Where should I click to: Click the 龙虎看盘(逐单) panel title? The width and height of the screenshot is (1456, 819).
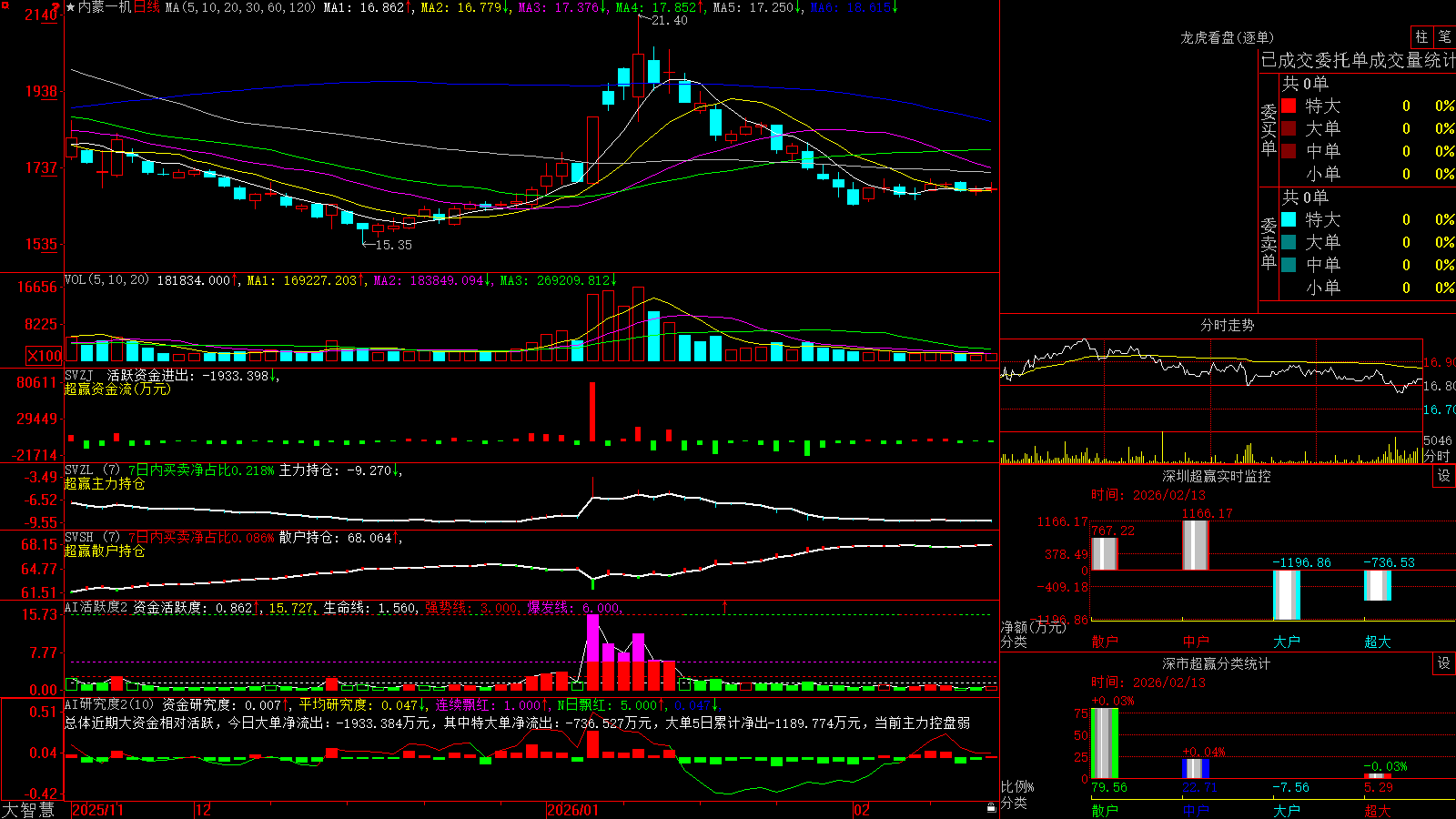[1228, 37]
